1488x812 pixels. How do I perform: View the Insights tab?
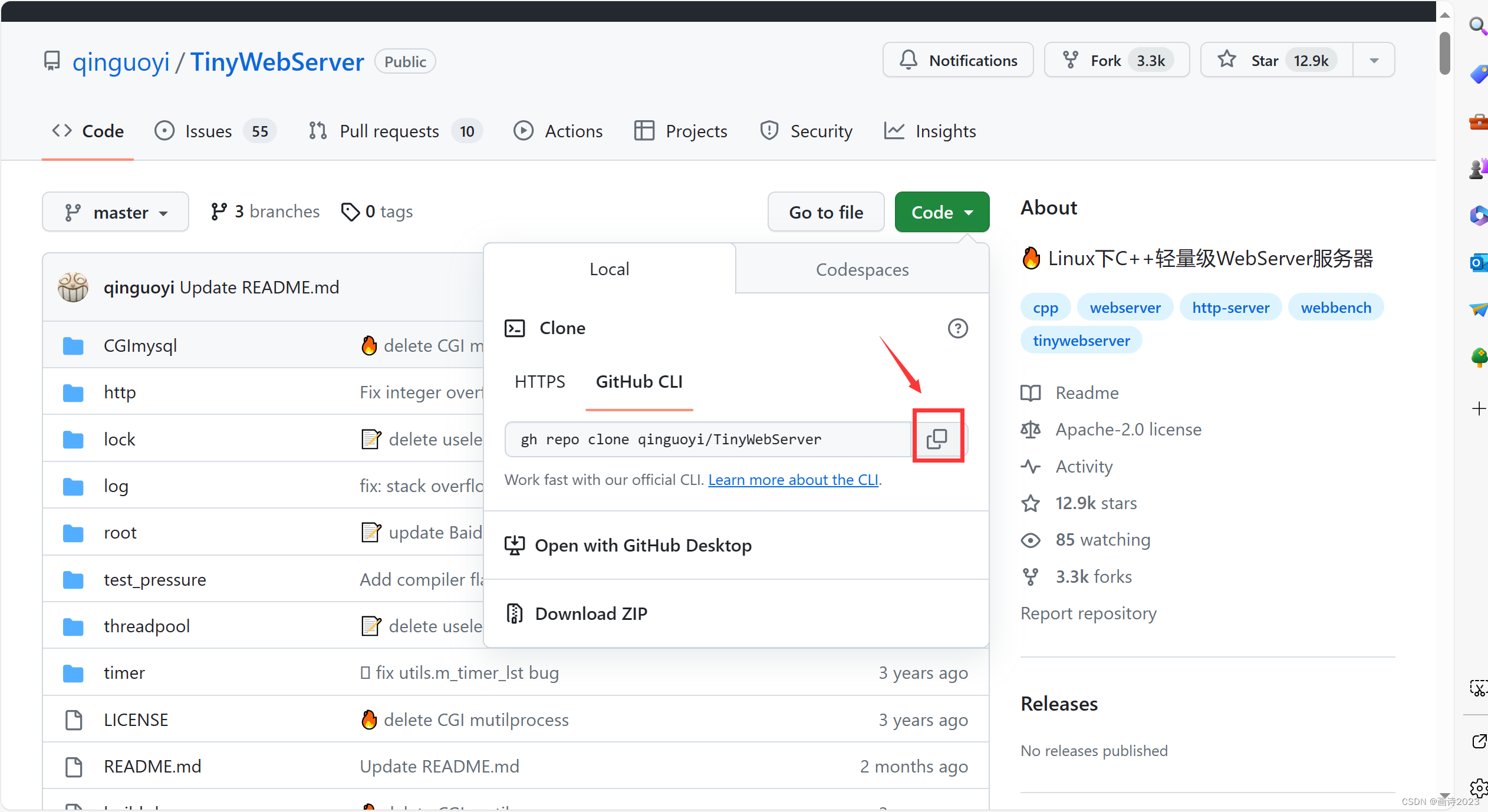(930, 131)
